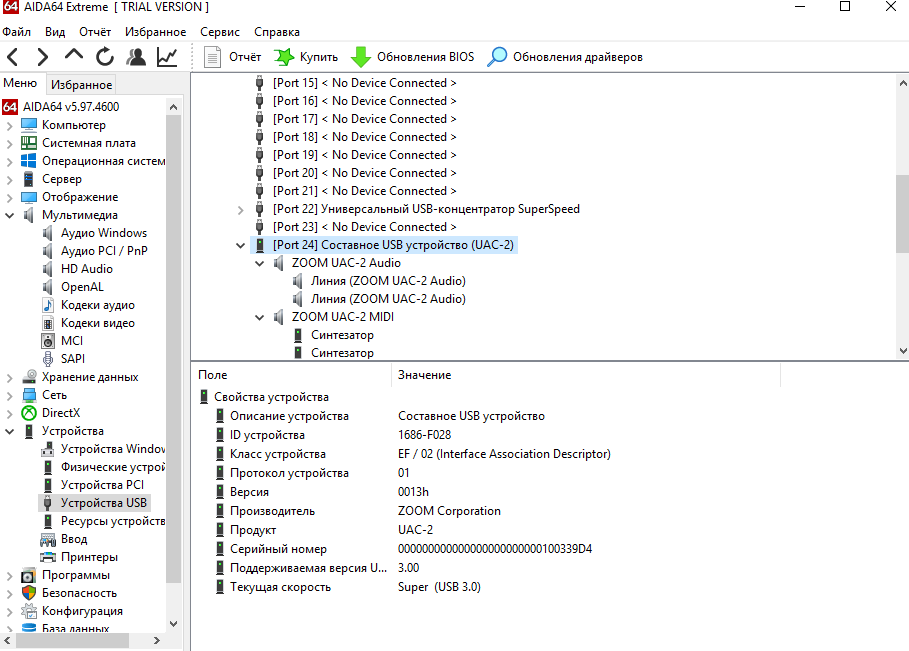The image size is (909, 651).
Task: Click the device ID value 1686-F028
Action: [424, 435]
